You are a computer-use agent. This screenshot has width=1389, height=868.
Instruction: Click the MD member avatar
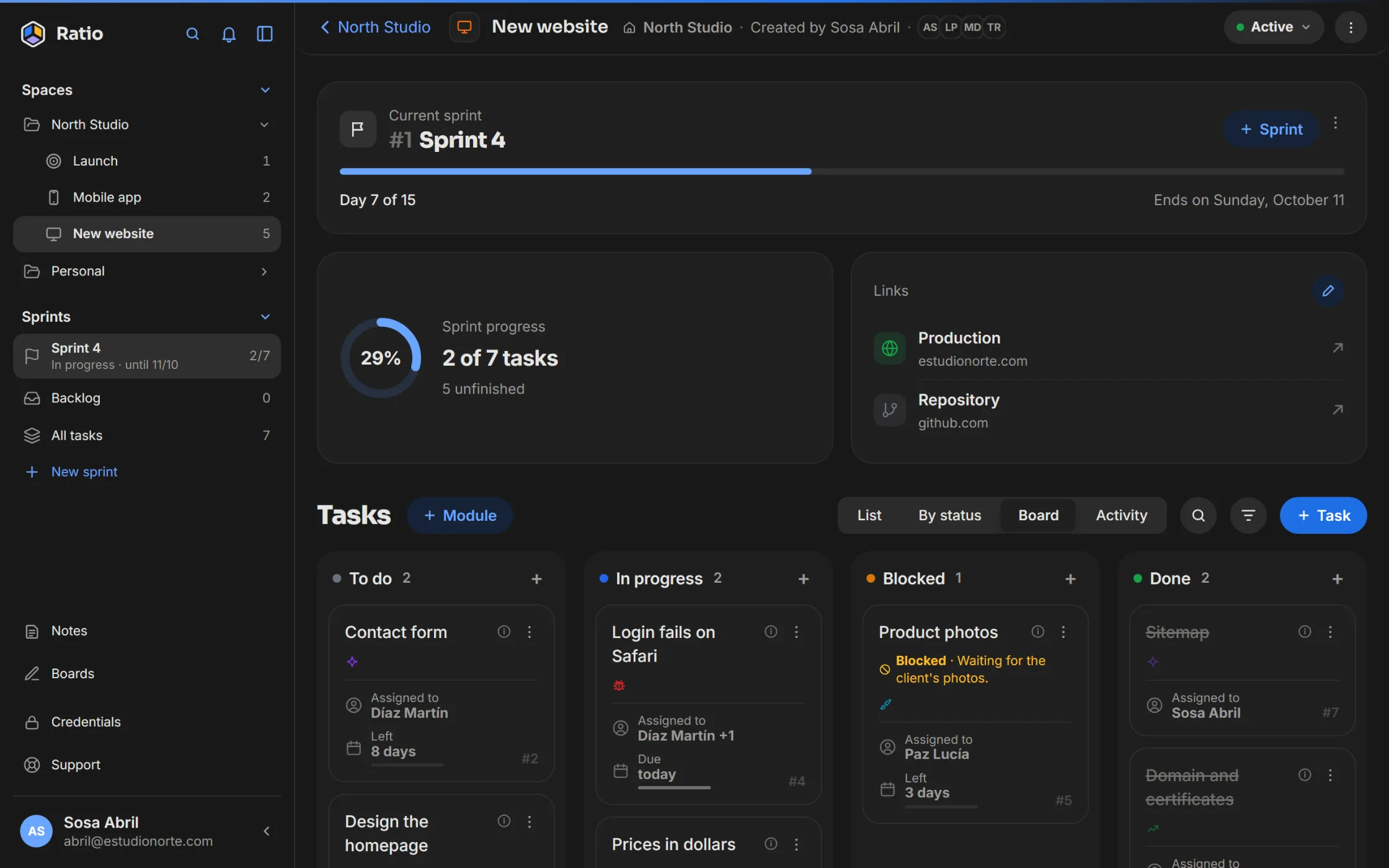tap(972, 27)
